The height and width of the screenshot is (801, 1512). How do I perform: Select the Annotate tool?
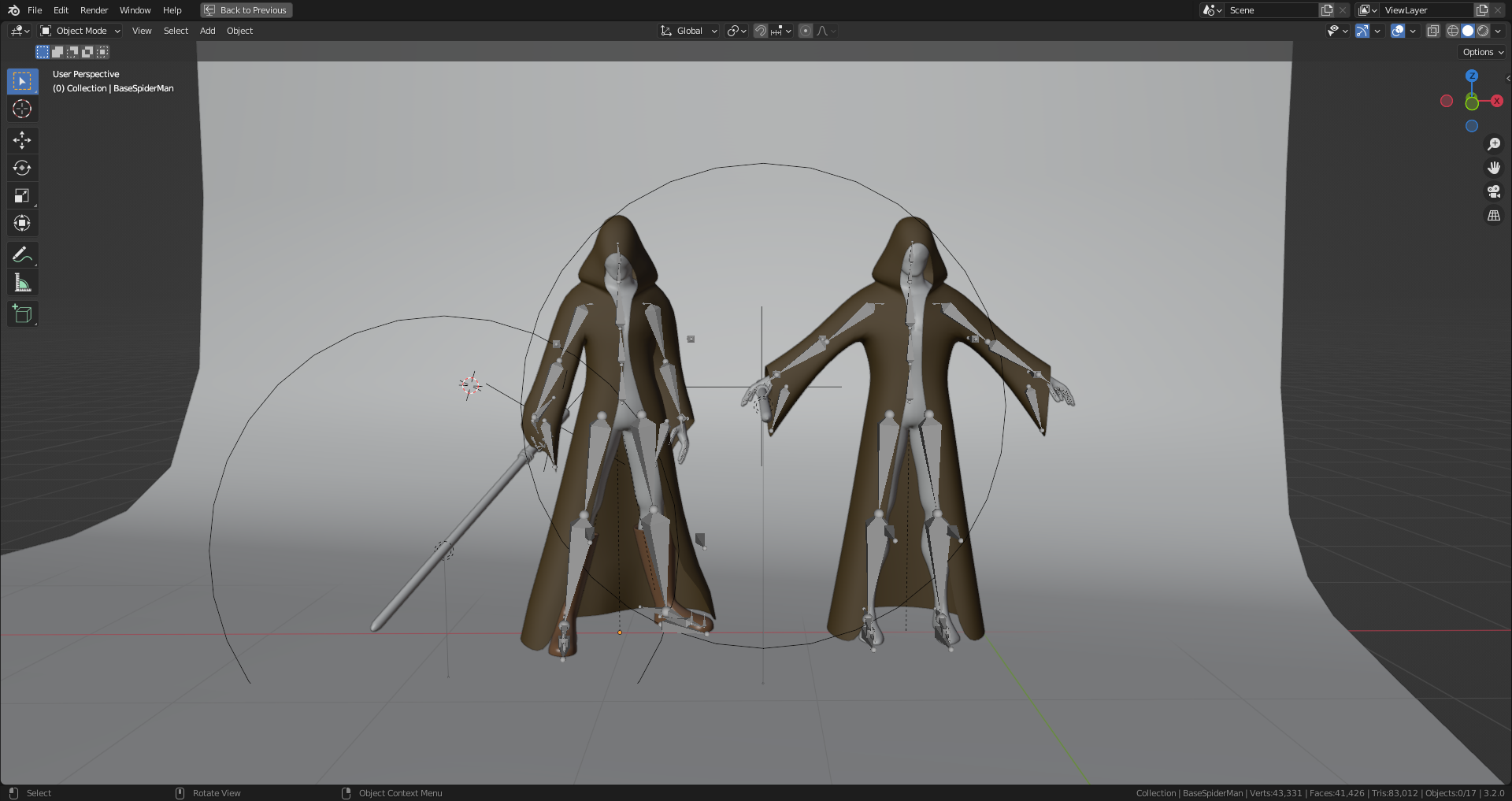[x=22, y=254]
